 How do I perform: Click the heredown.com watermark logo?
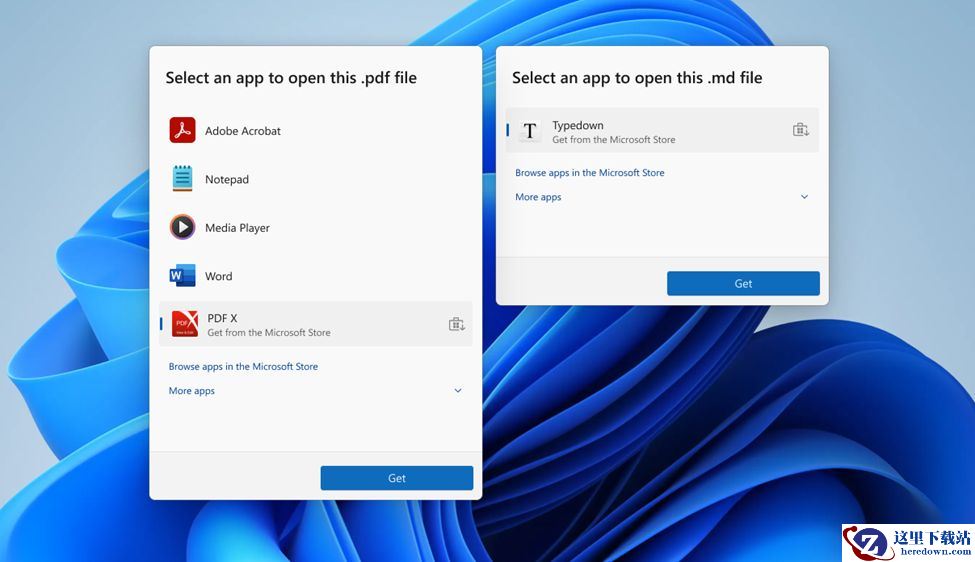pos(908,542)
